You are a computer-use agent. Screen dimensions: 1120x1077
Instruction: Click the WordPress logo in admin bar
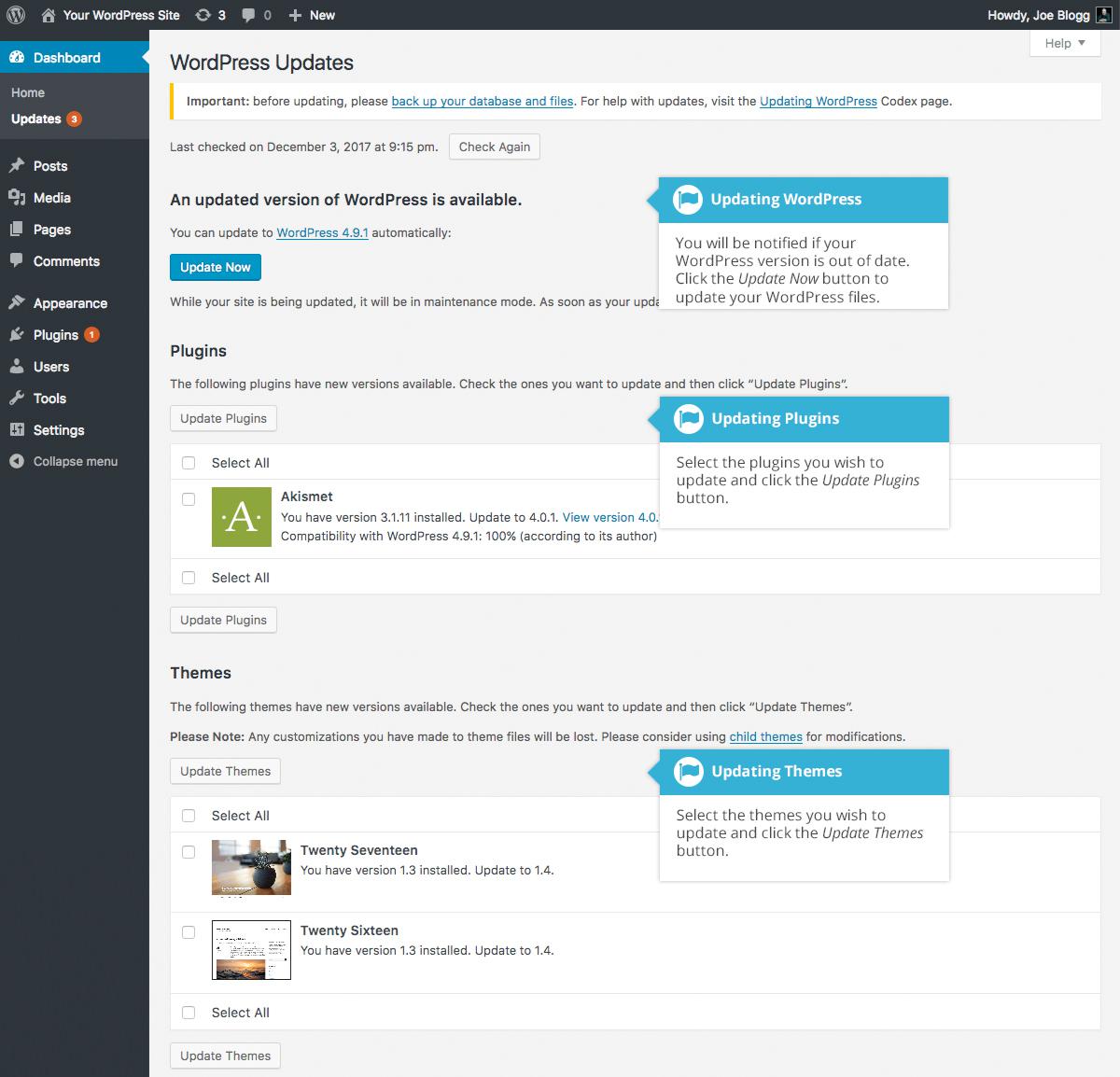pyautogui.click(x=16, y=15)
